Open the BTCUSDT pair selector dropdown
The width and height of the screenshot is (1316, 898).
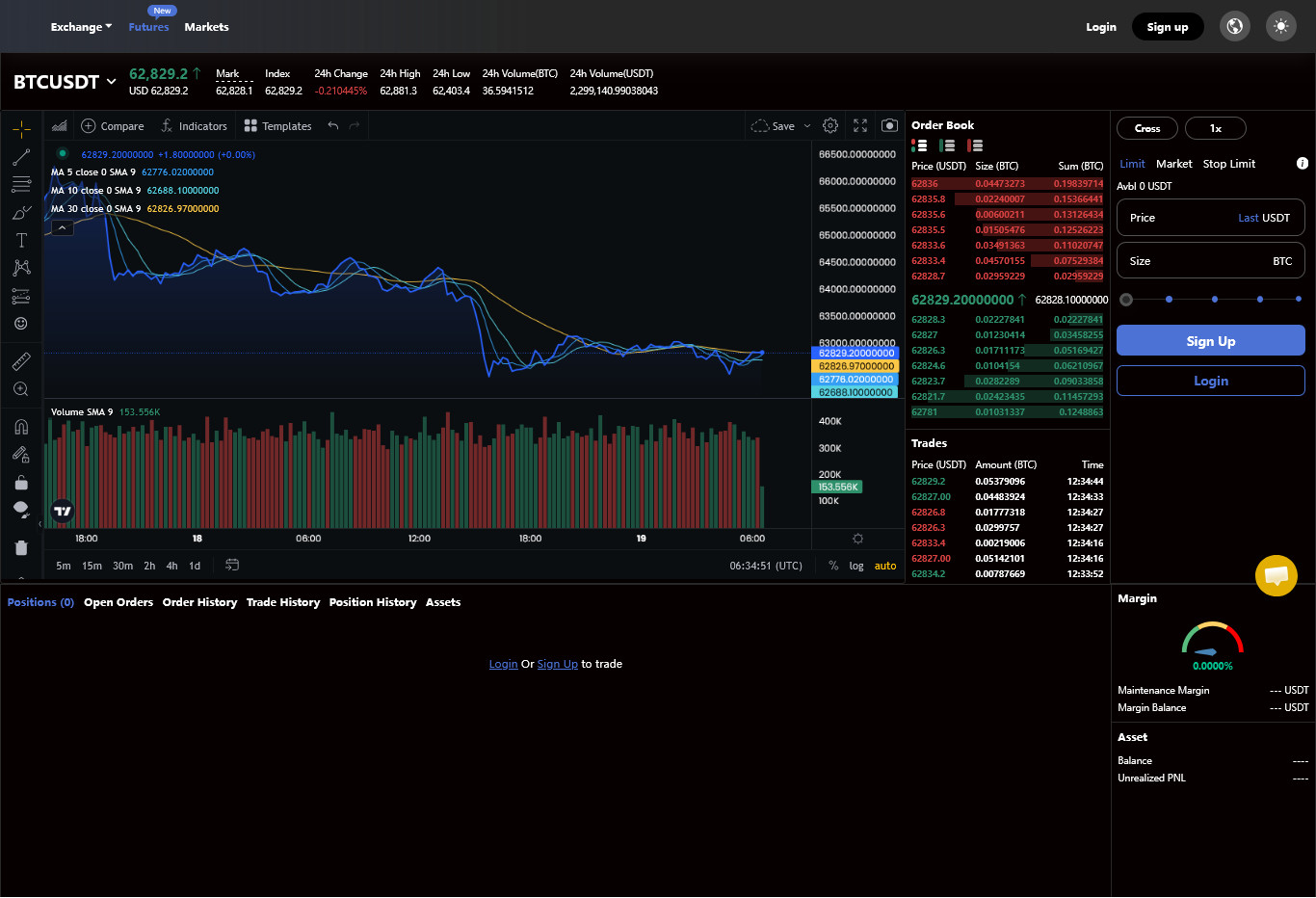[65, 82]
